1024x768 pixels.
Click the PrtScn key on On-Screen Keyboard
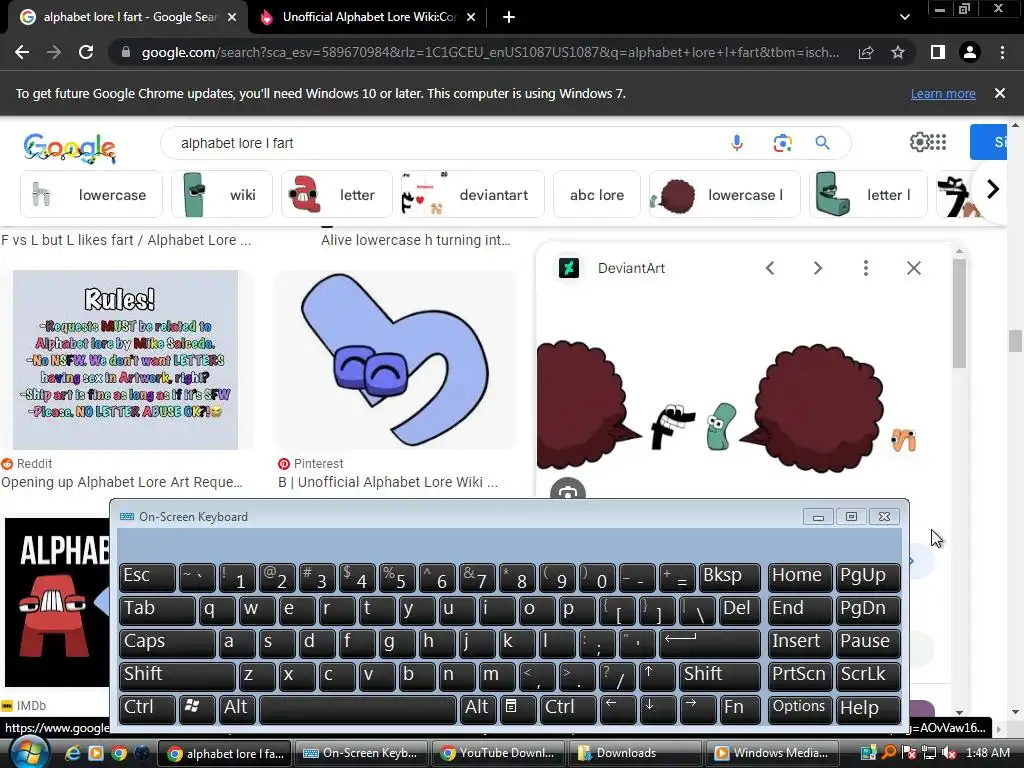[800, 675]
